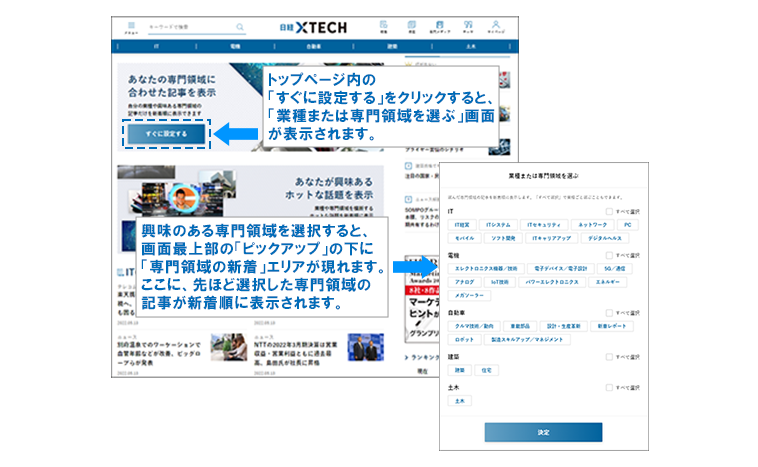The image size is (758, 467).
Task: Open the 別府温泉でのワーケーション headline
Action: [x=159, y=354]
